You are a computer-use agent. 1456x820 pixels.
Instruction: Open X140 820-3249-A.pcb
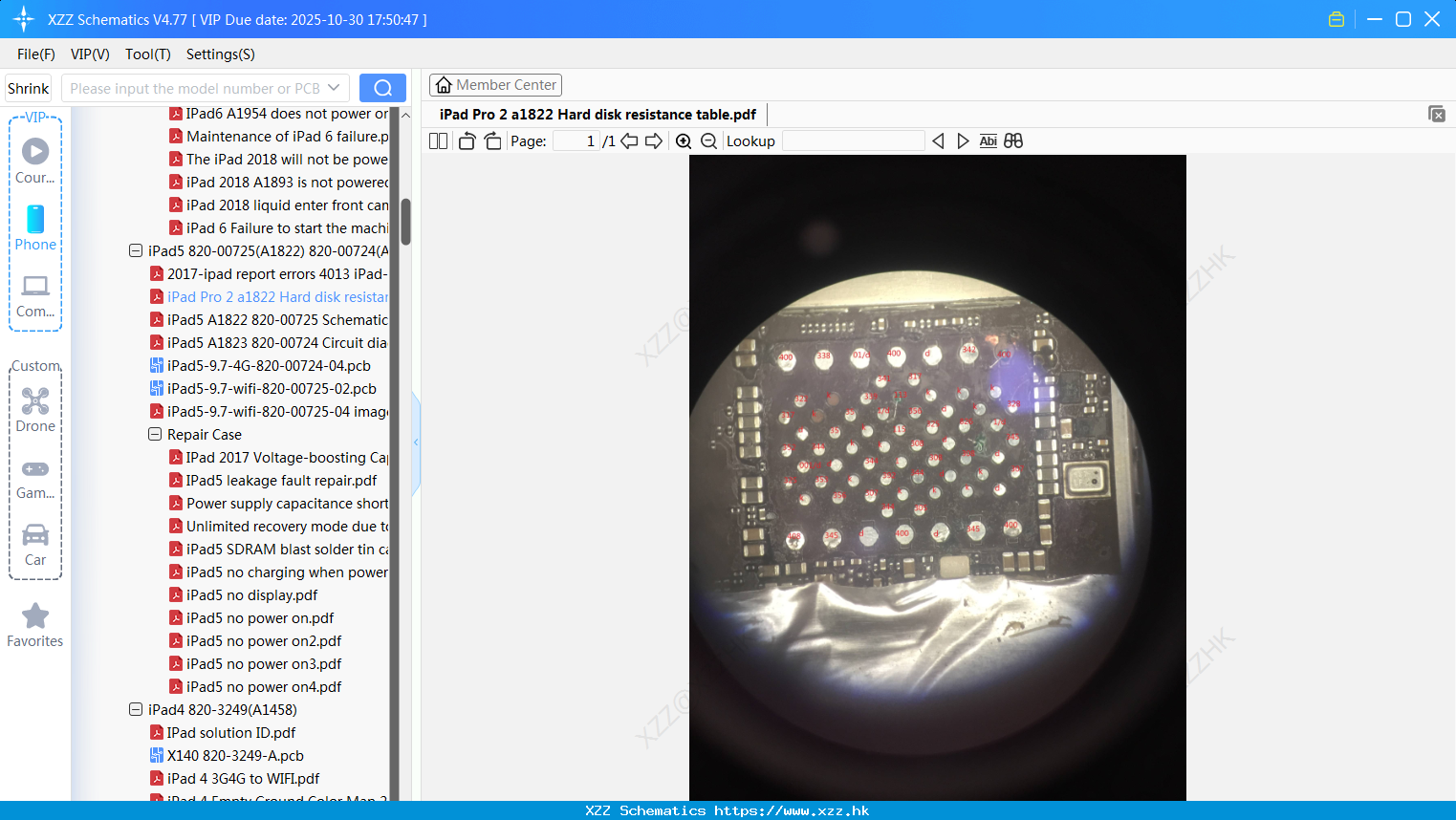click(x=227, y=755)
